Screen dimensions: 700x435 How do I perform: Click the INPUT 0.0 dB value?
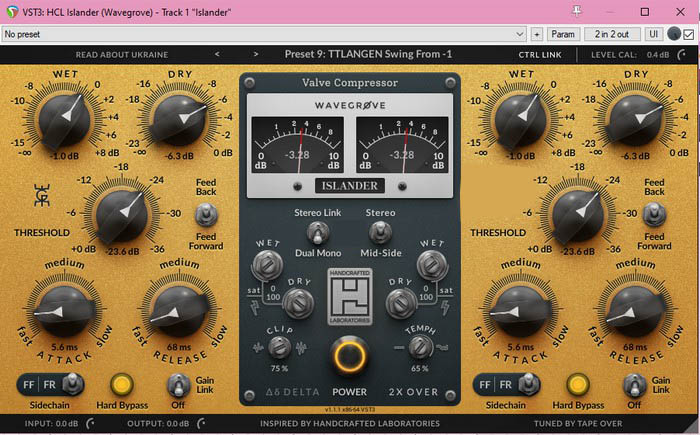(x=67, y=423)
